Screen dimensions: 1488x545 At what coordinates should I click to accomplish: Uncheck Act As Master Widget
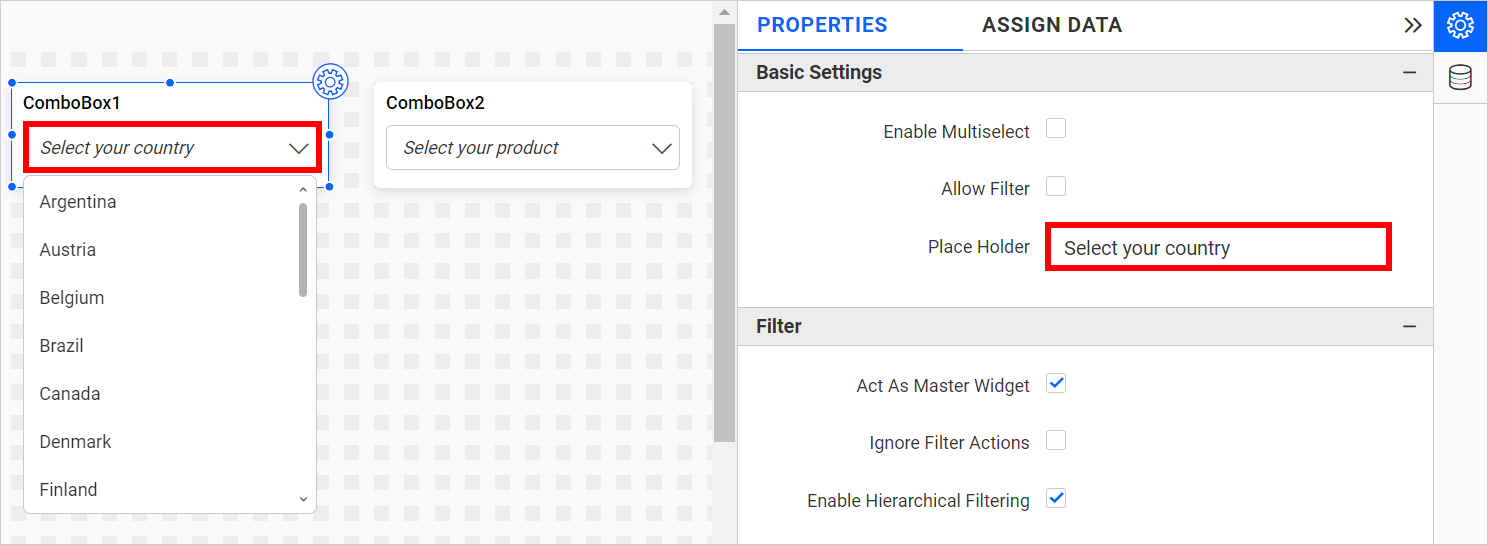(x=1056, y=383)
